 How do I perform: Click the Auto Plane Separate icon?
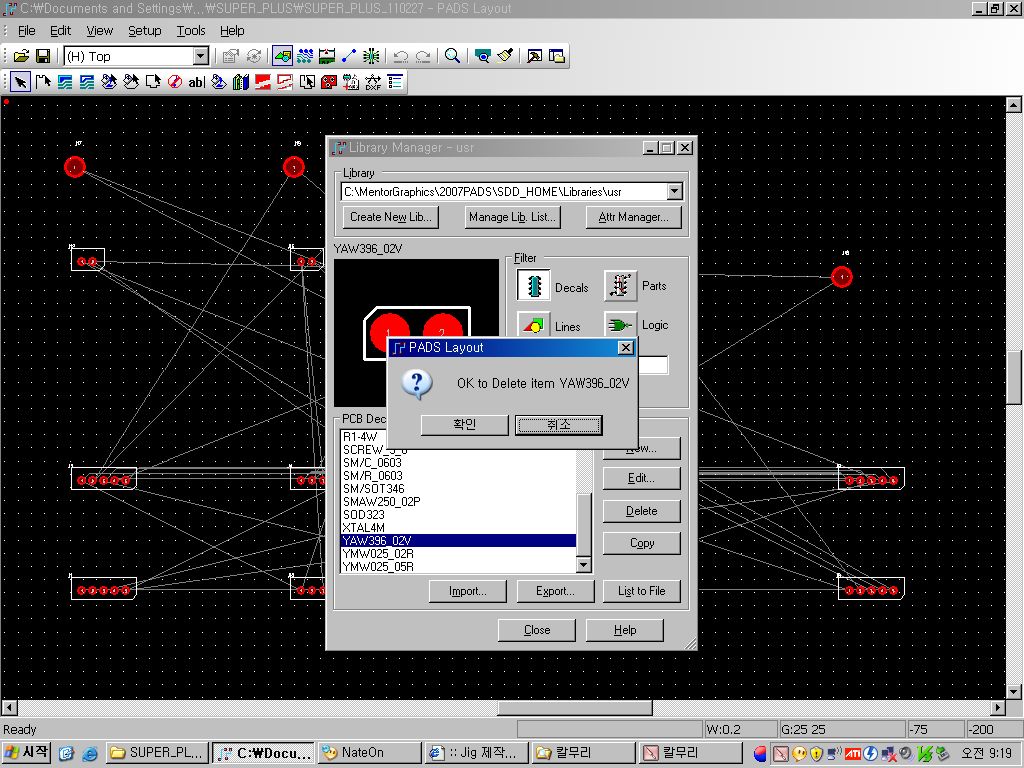click(x=307, y=82)
